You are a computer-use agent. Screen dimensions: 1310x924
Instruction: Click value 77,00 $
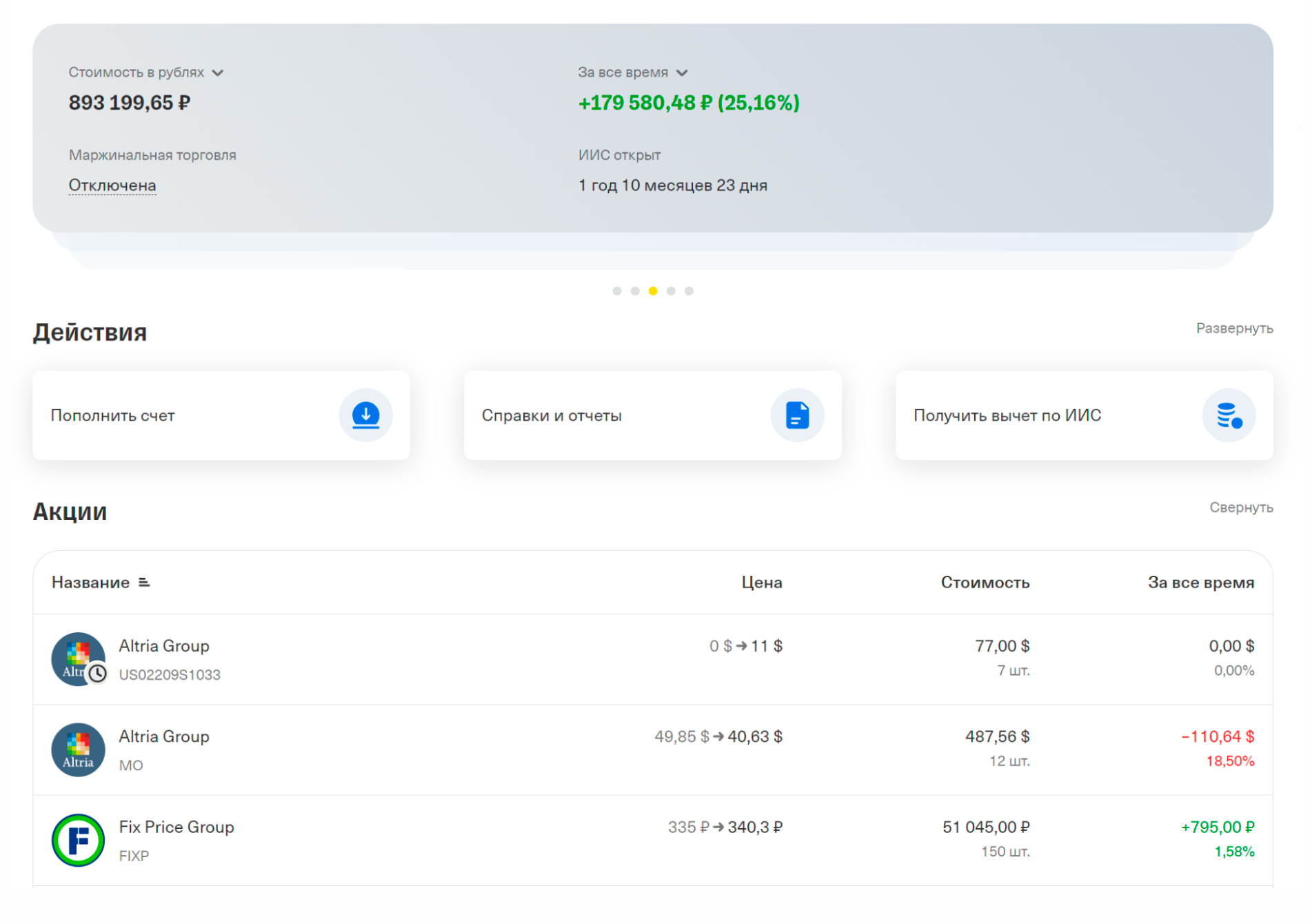[x=1002, y=646]
